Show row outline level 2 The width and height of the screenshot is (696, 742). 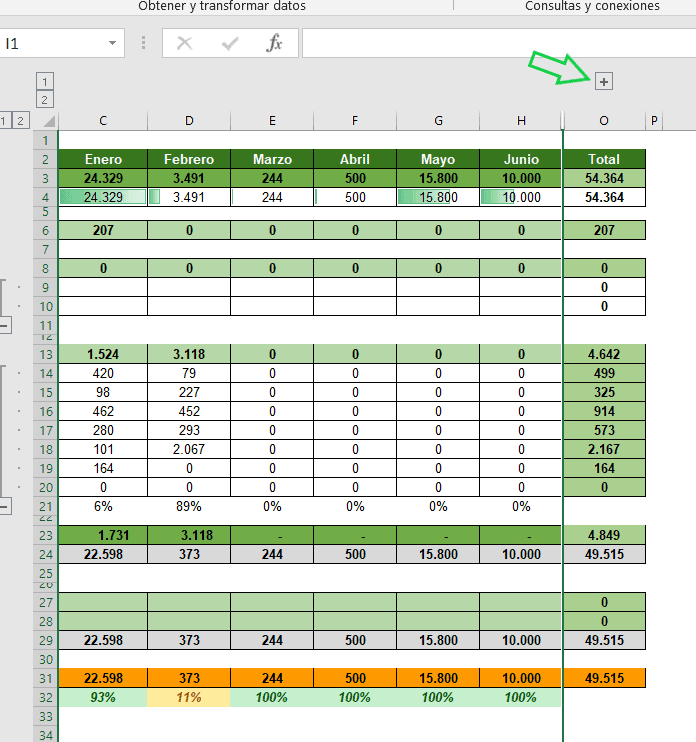20,121
